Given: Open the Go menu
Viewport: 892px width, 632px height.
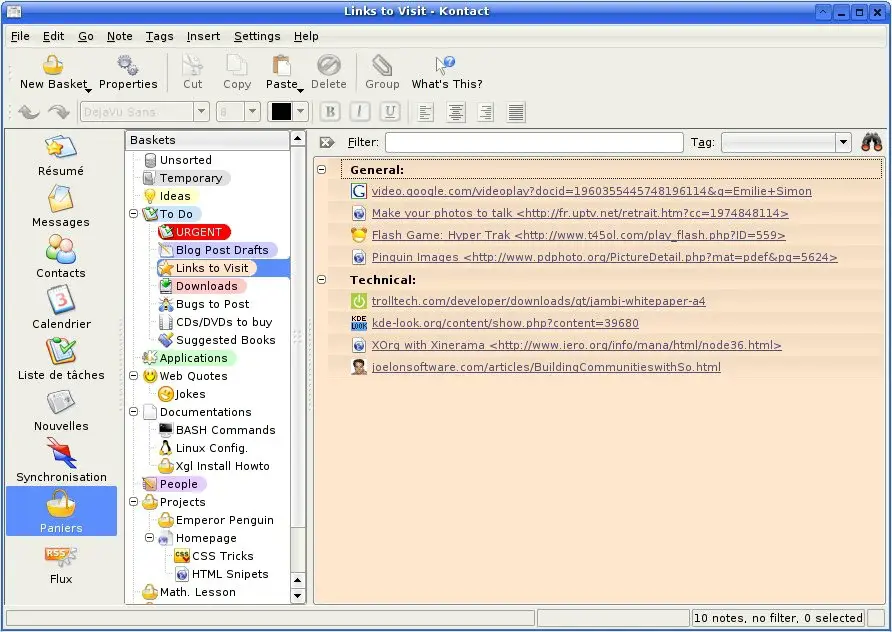Looking at the screenshot, I should (86, 36).
